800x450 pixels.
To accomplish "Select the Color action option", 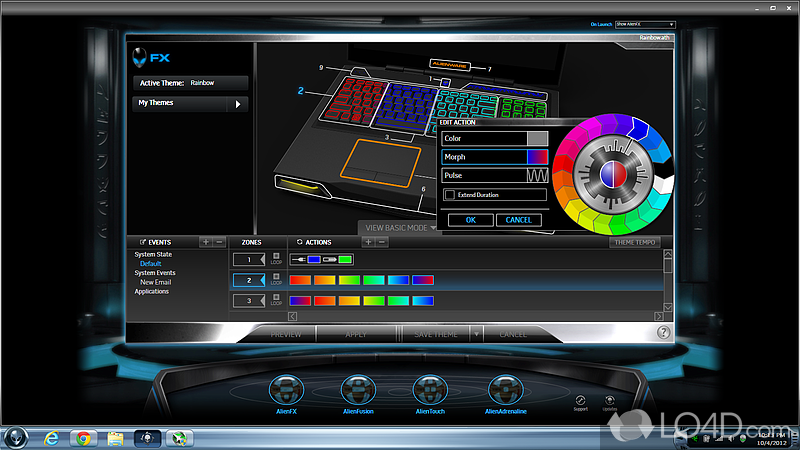I will click(x=495, y=138).
